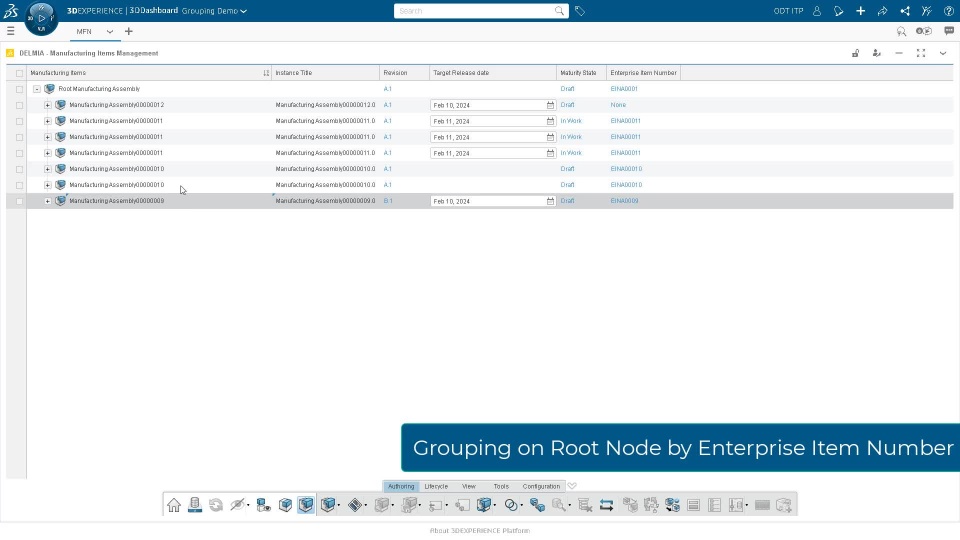Check the Root Manufacturing Assembly row checkbox
Viewport: 960px width, 540px height.
tap(20, 89)
